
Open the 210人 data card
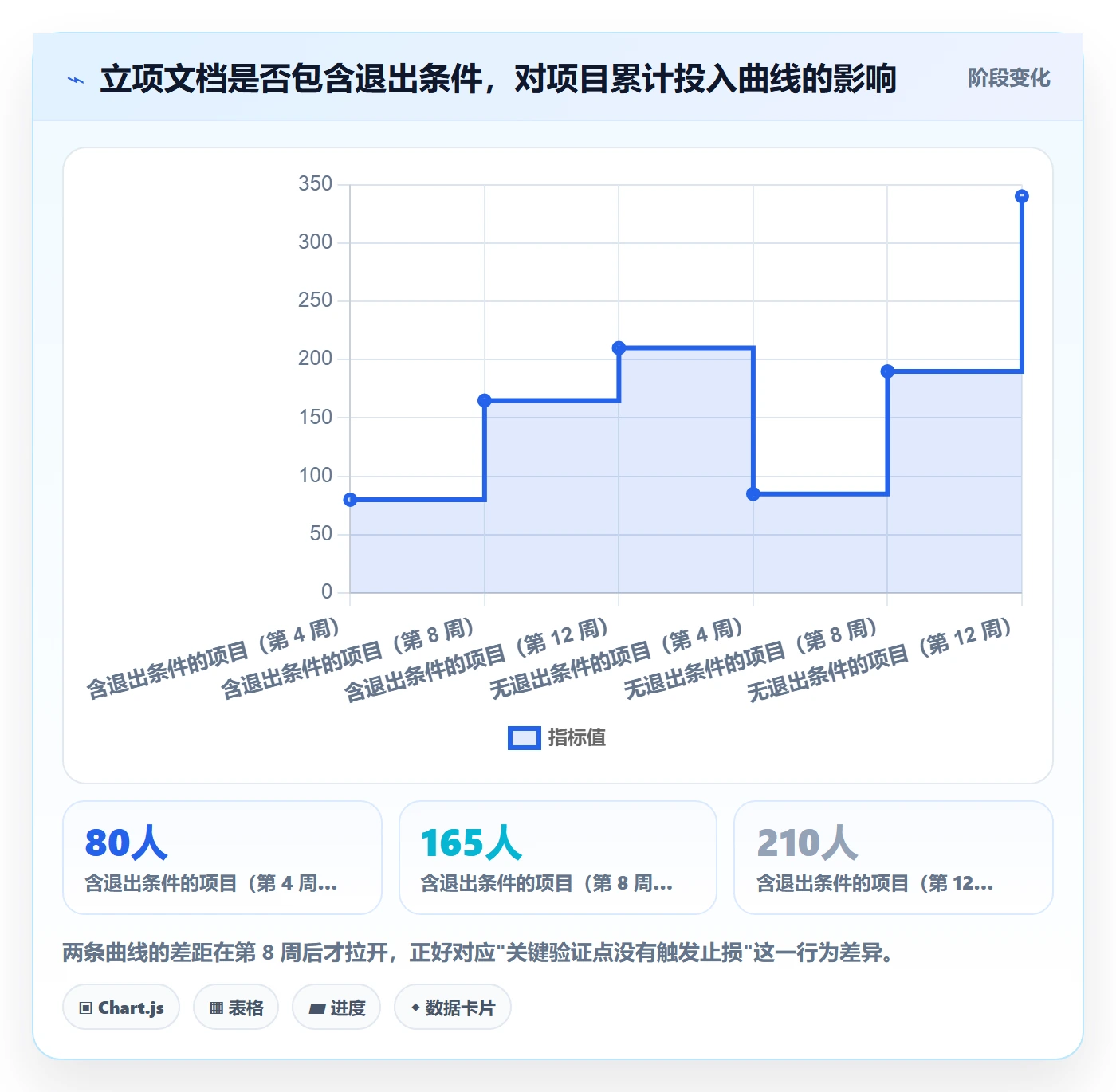pos(894,858)
